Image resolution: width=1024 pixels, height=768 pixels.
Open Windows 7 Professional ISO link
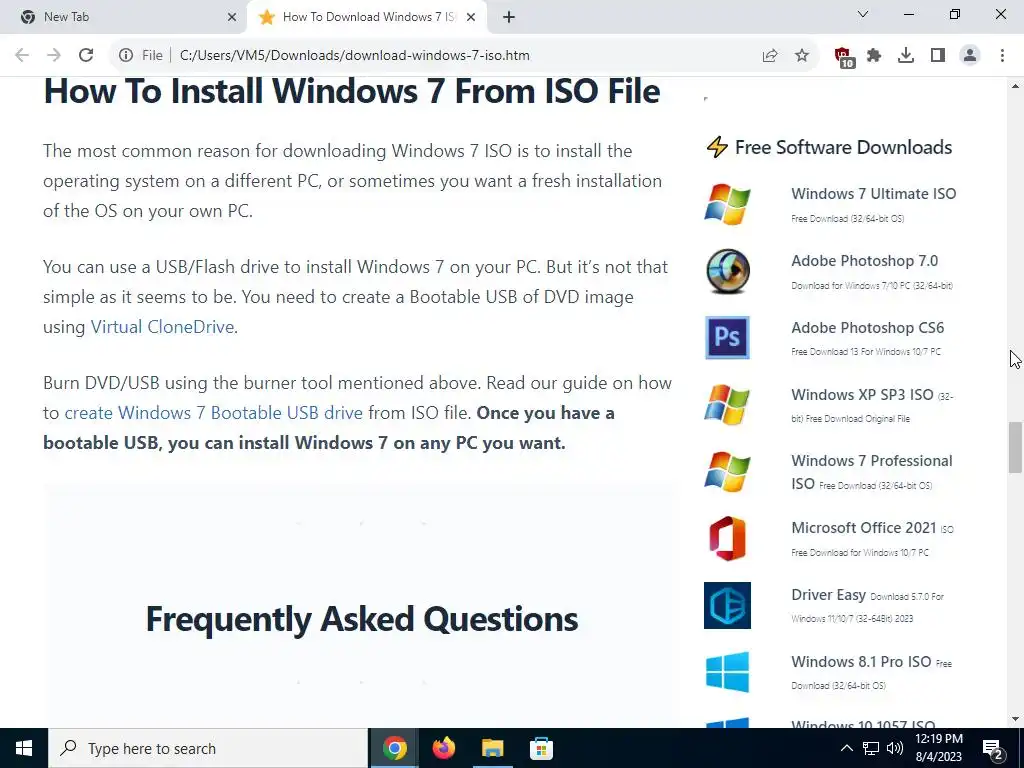[x=871, y=472]
